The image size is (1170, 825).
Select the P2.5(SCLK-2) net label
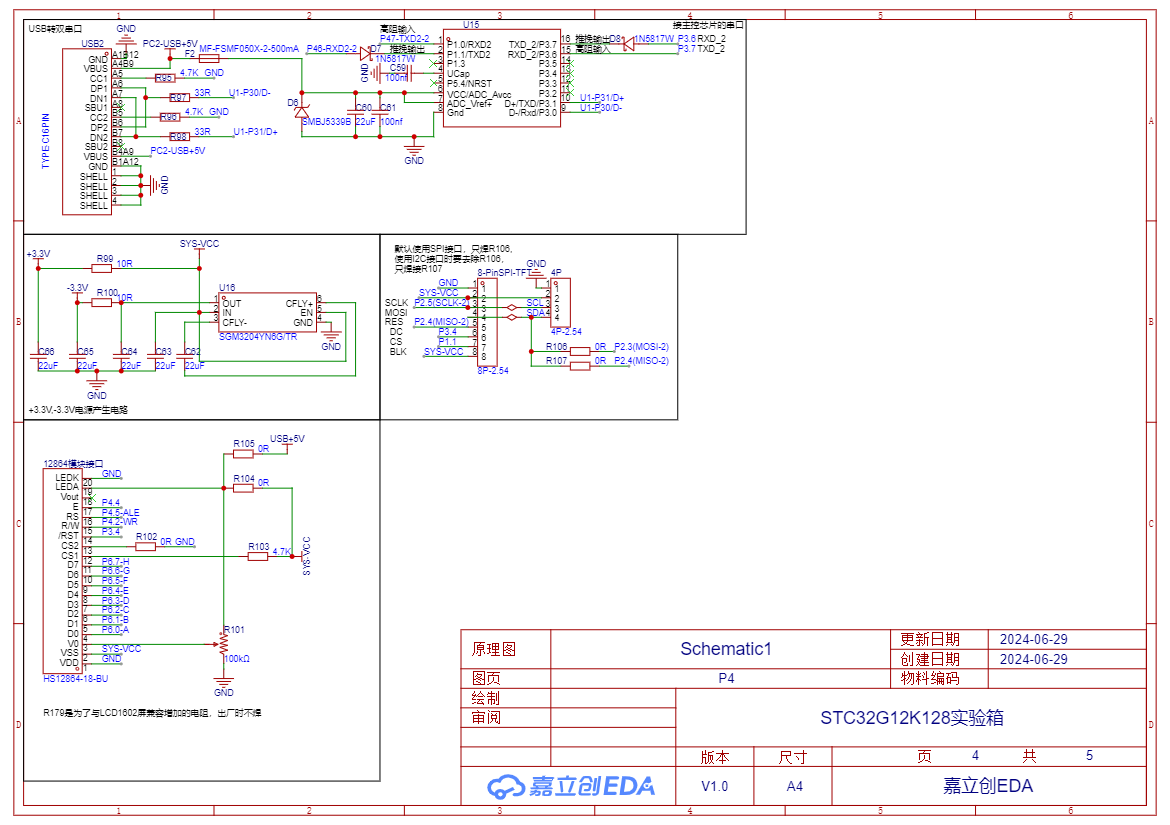click(442, 302)
